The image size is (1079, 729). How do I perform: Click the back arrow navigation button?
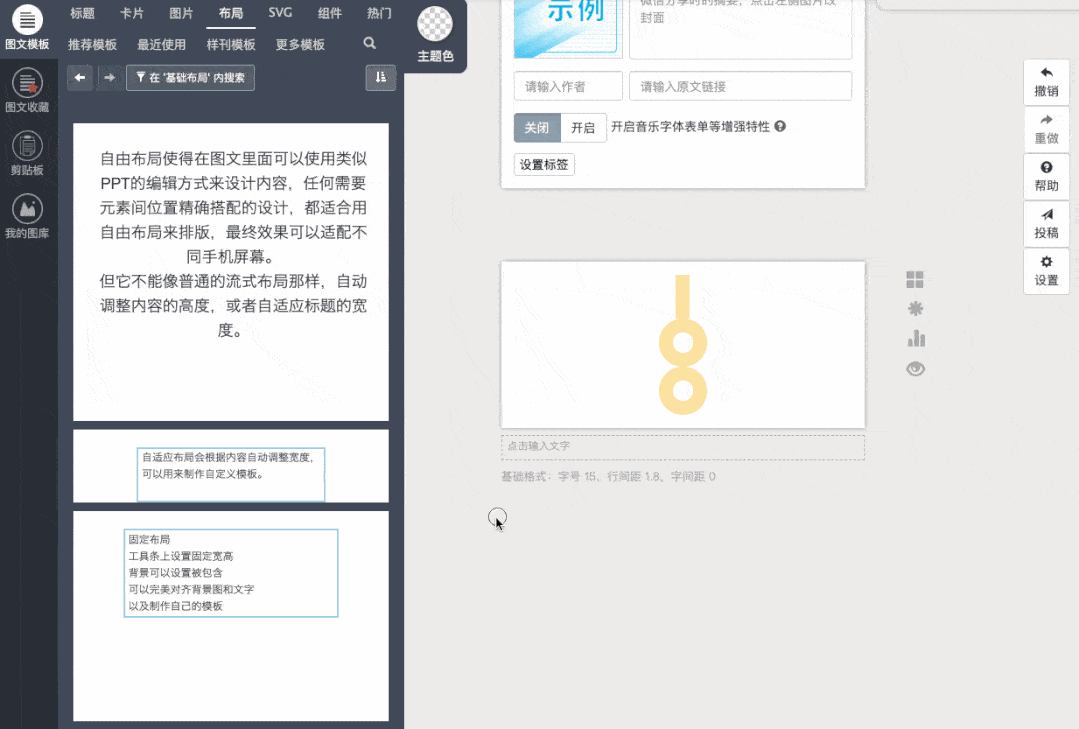point(80,77)
